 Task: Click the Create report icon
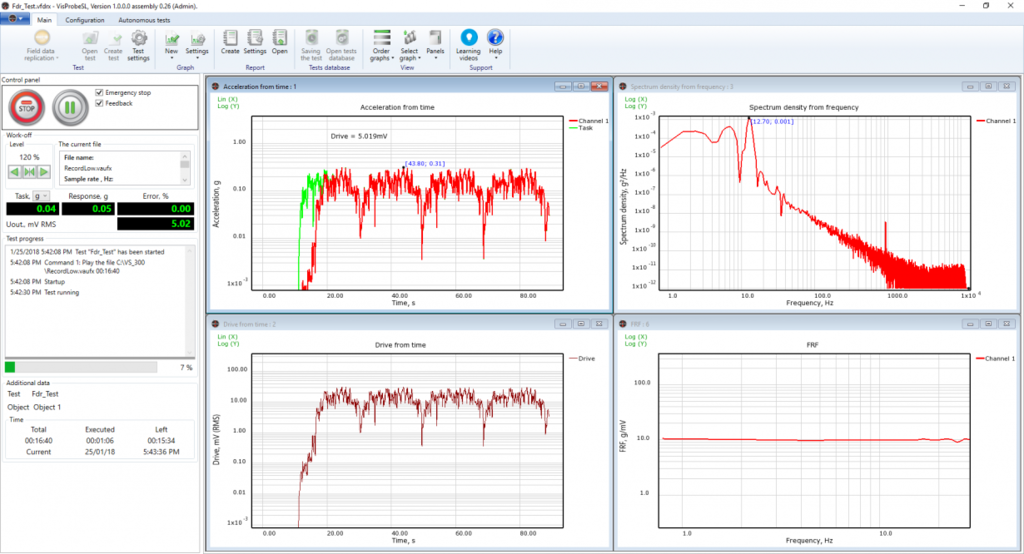pyautogui.click(x=230, y=38)
